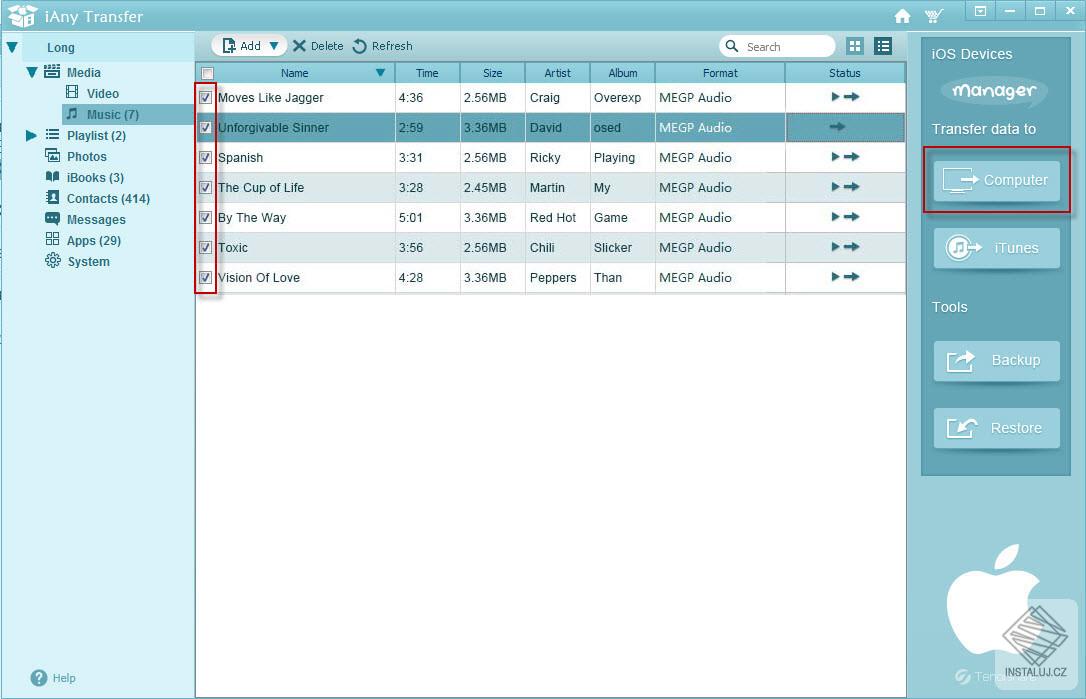
Task: Sort by the Album column header
Action: click(623, 73)
